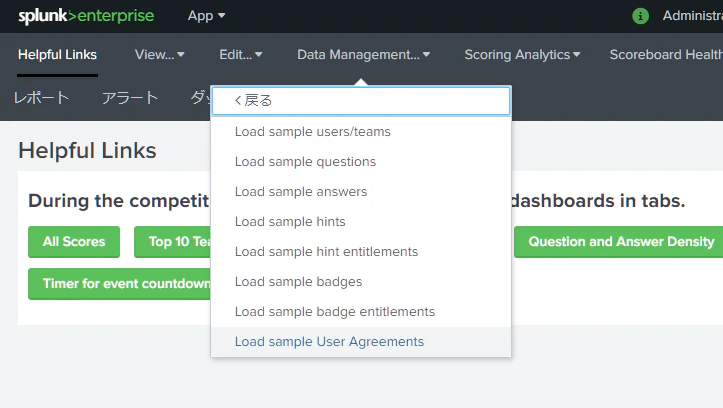
Task: Choose Load sample hint entitlements
Action: click(361, 252)
